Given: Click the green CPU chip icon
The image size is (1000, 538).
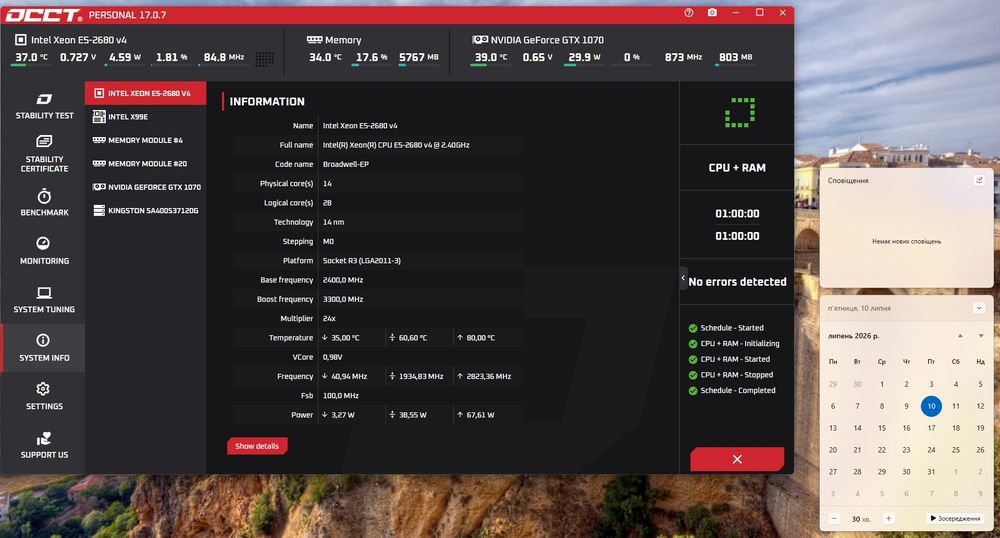Looking at the screenshot, I should [x=739, y=113].
